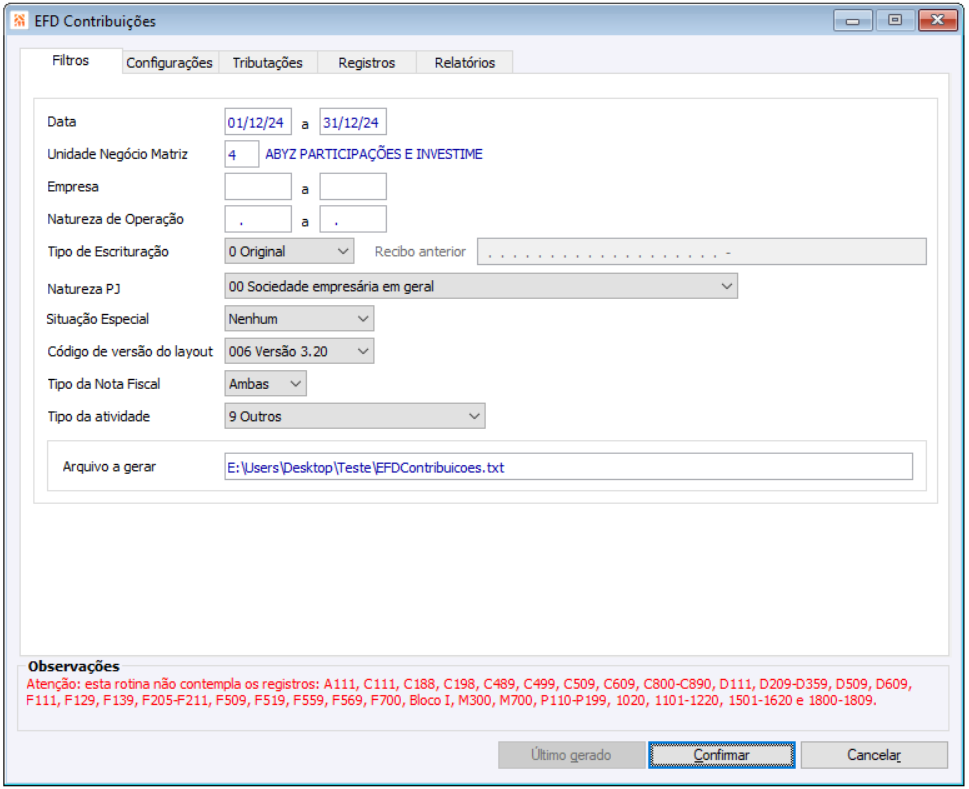Click the Confirmar button
This screenshot has width=969, height=789.
[722, 755]
